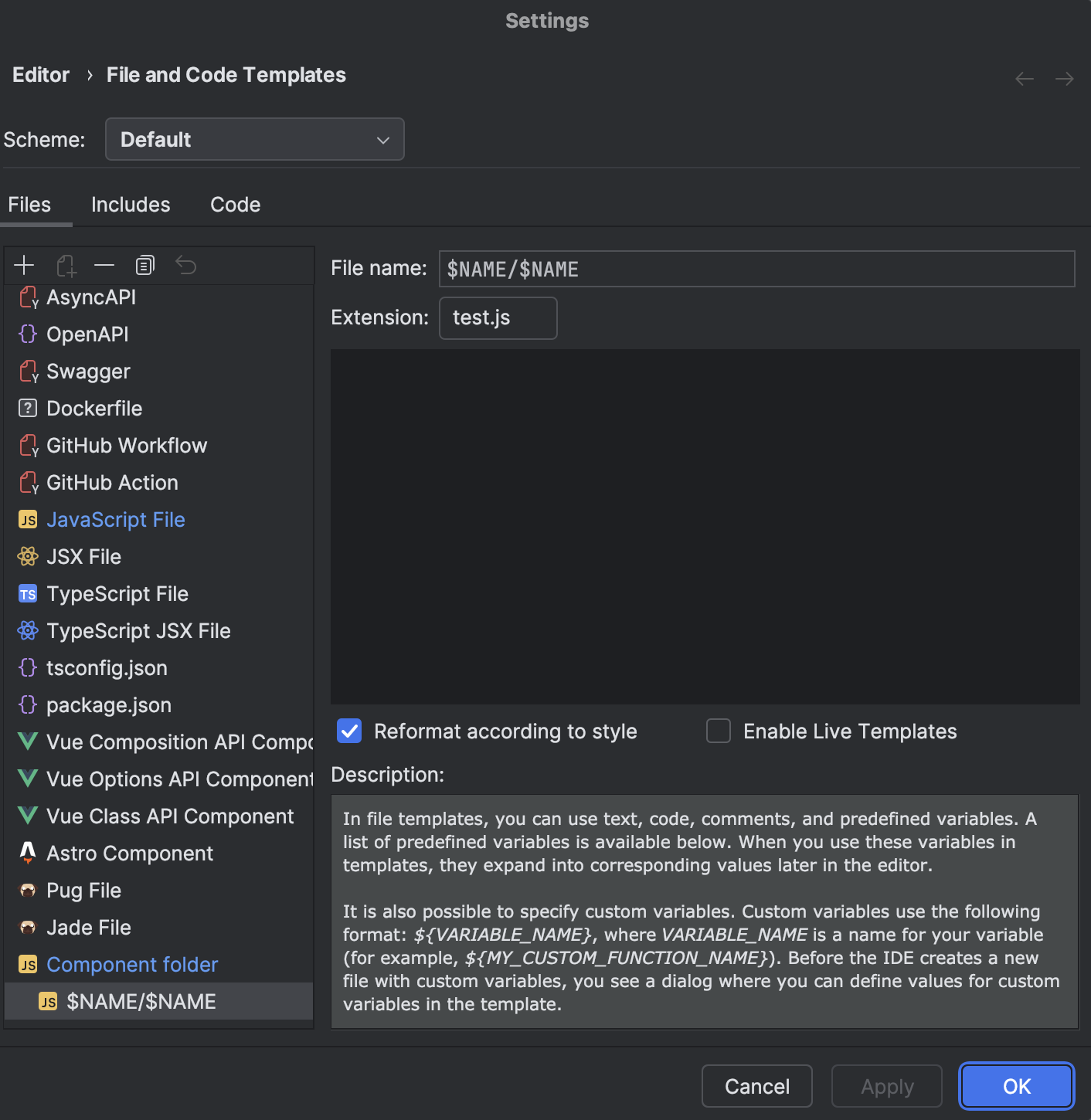
Task: Click the forward arrow in Settings header
Action: click(1065, 79)
